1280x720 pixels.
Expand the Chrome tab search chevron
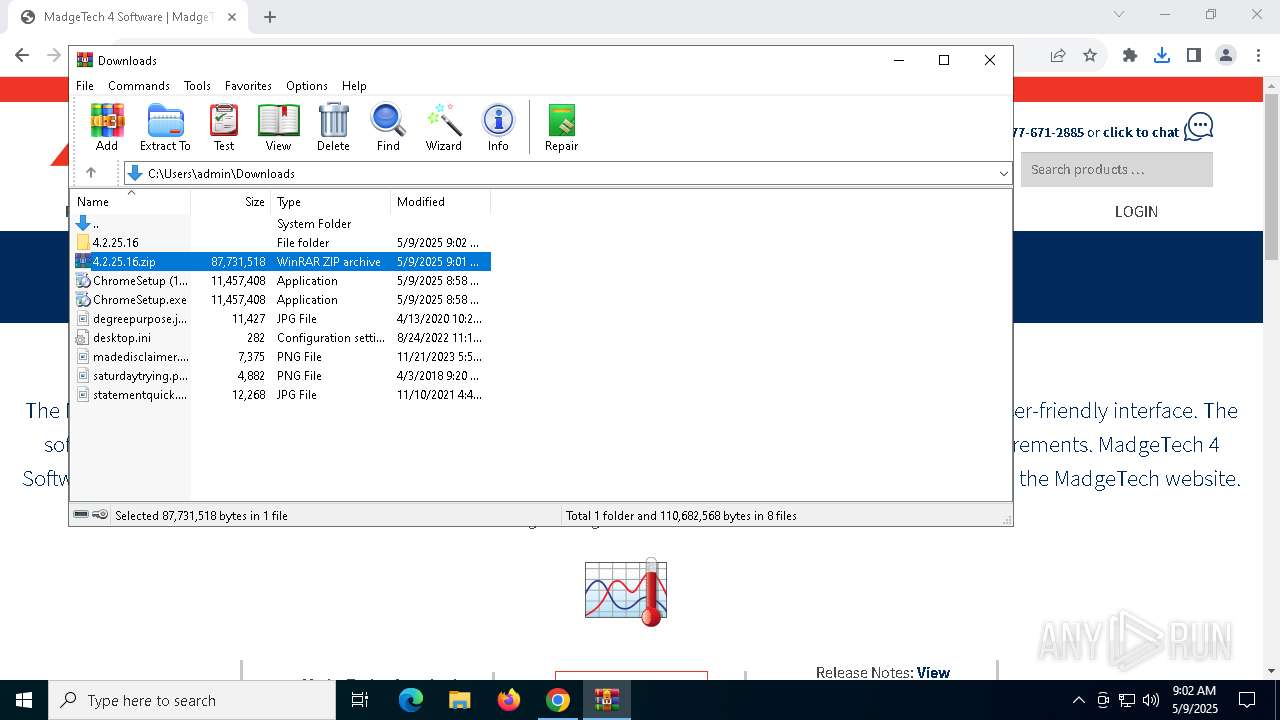1119,14
